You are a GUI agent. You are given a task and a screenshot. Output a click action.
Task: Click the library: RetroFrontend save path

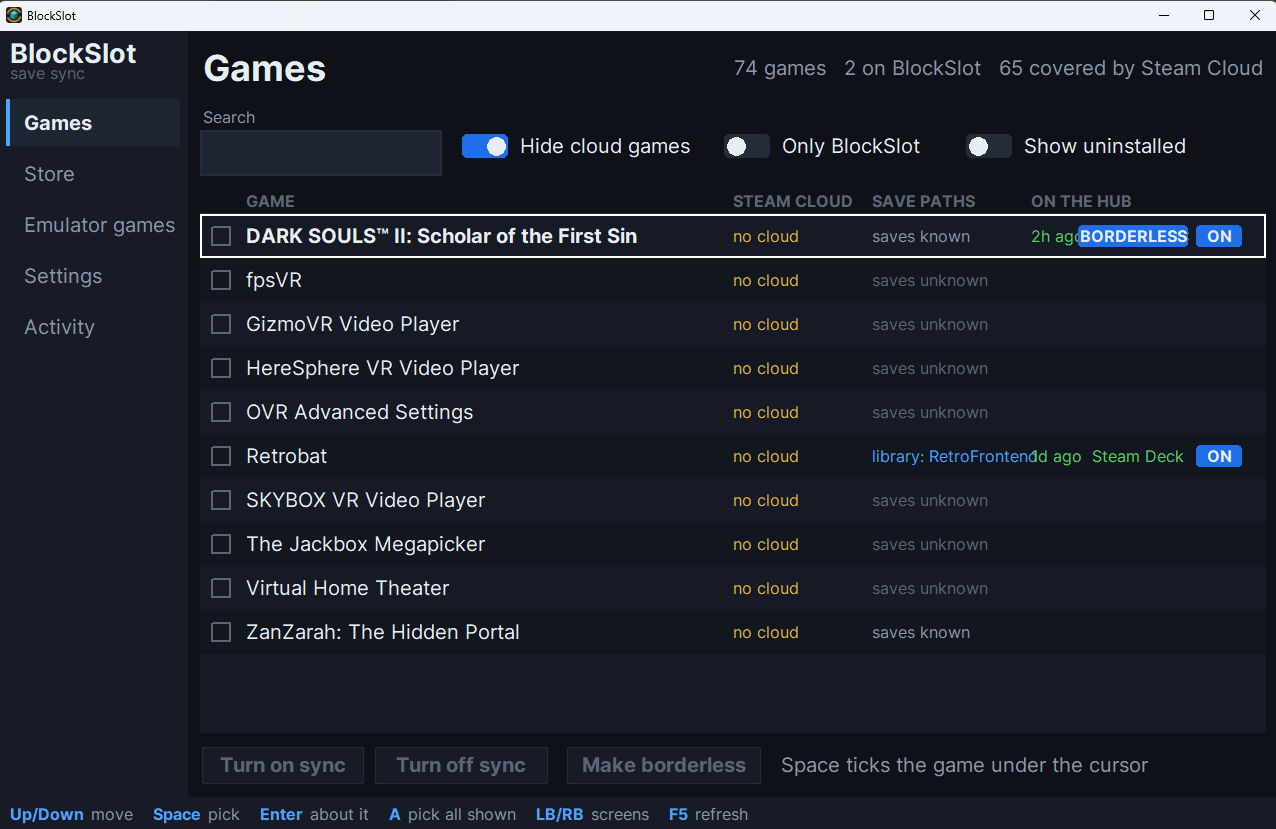point(953,456)
